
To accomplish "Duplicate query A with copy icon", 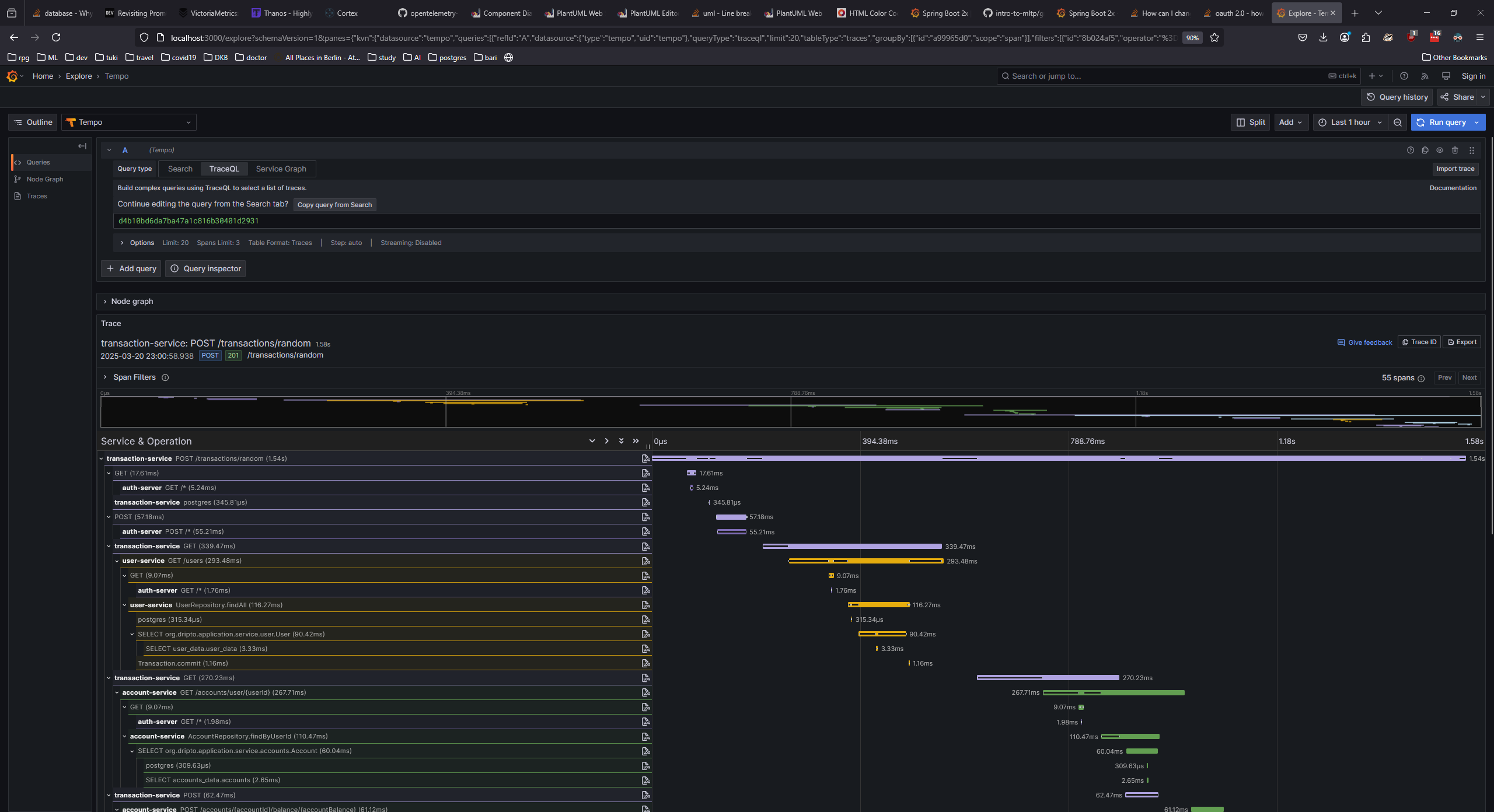I will click(1425, 150).
